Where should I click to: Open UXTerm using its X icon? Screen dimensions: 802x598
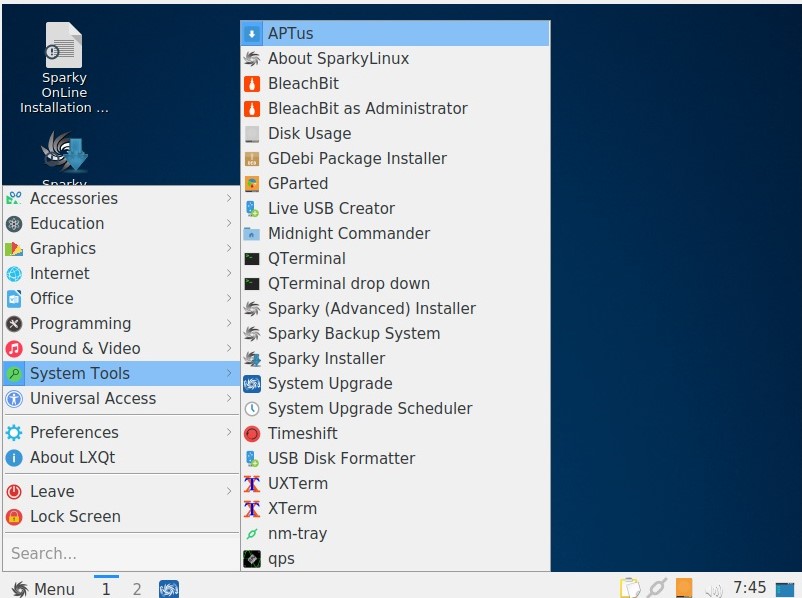click(x=252, y=484)
